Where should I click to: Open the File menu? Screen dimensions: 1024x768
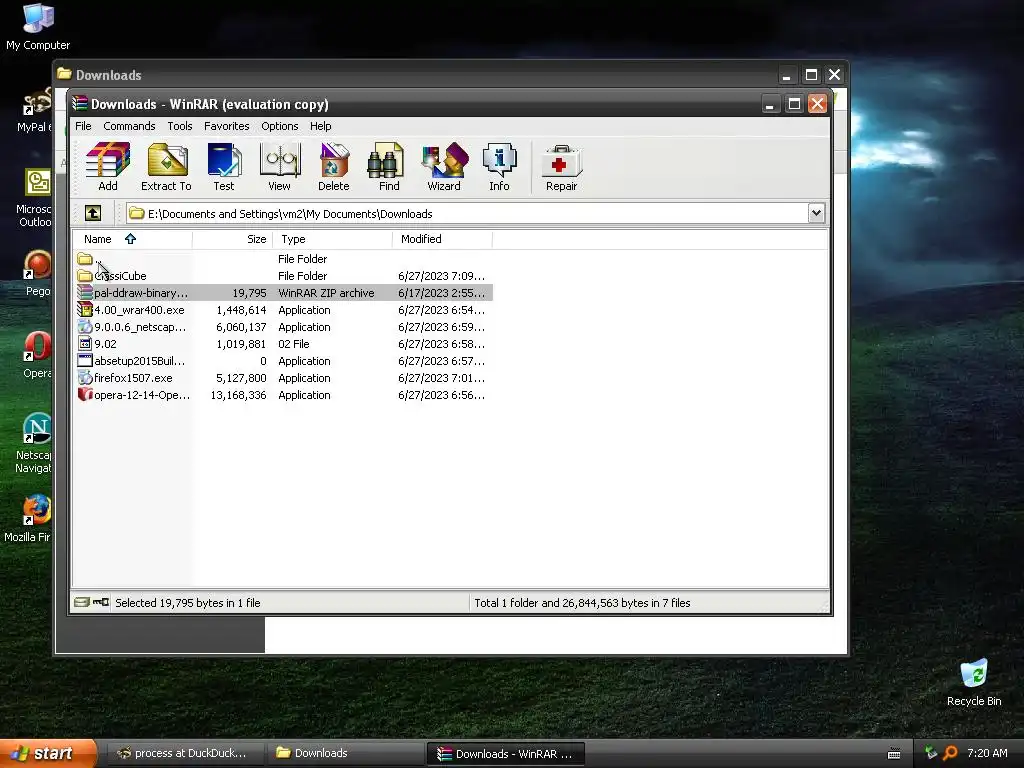tap(83, 126)
